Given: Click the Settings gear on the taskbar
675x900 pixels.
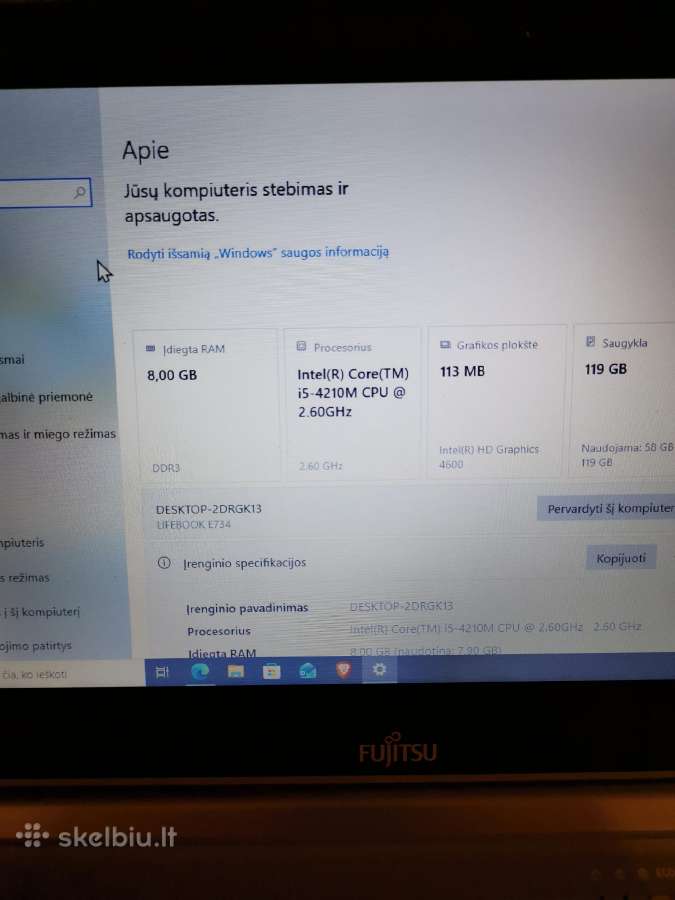Looking at the screenshot, I should click(379, 669).
